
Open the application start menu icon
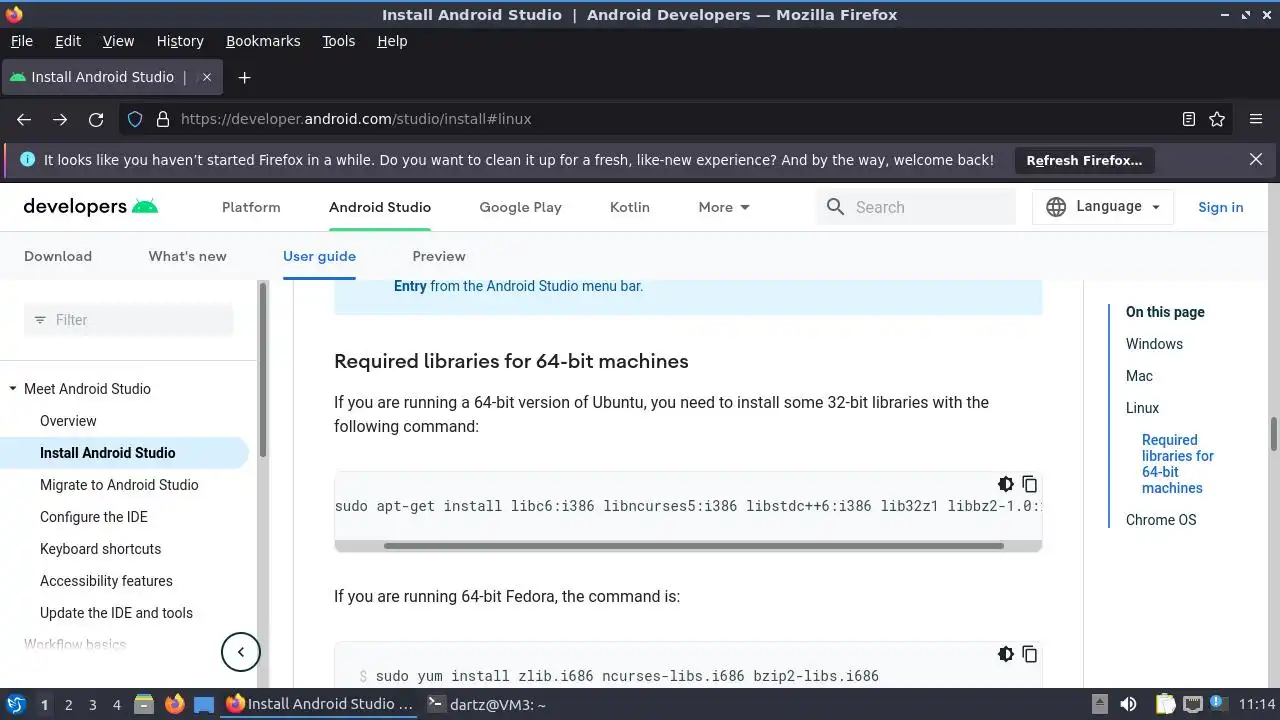tap(15, 705)
